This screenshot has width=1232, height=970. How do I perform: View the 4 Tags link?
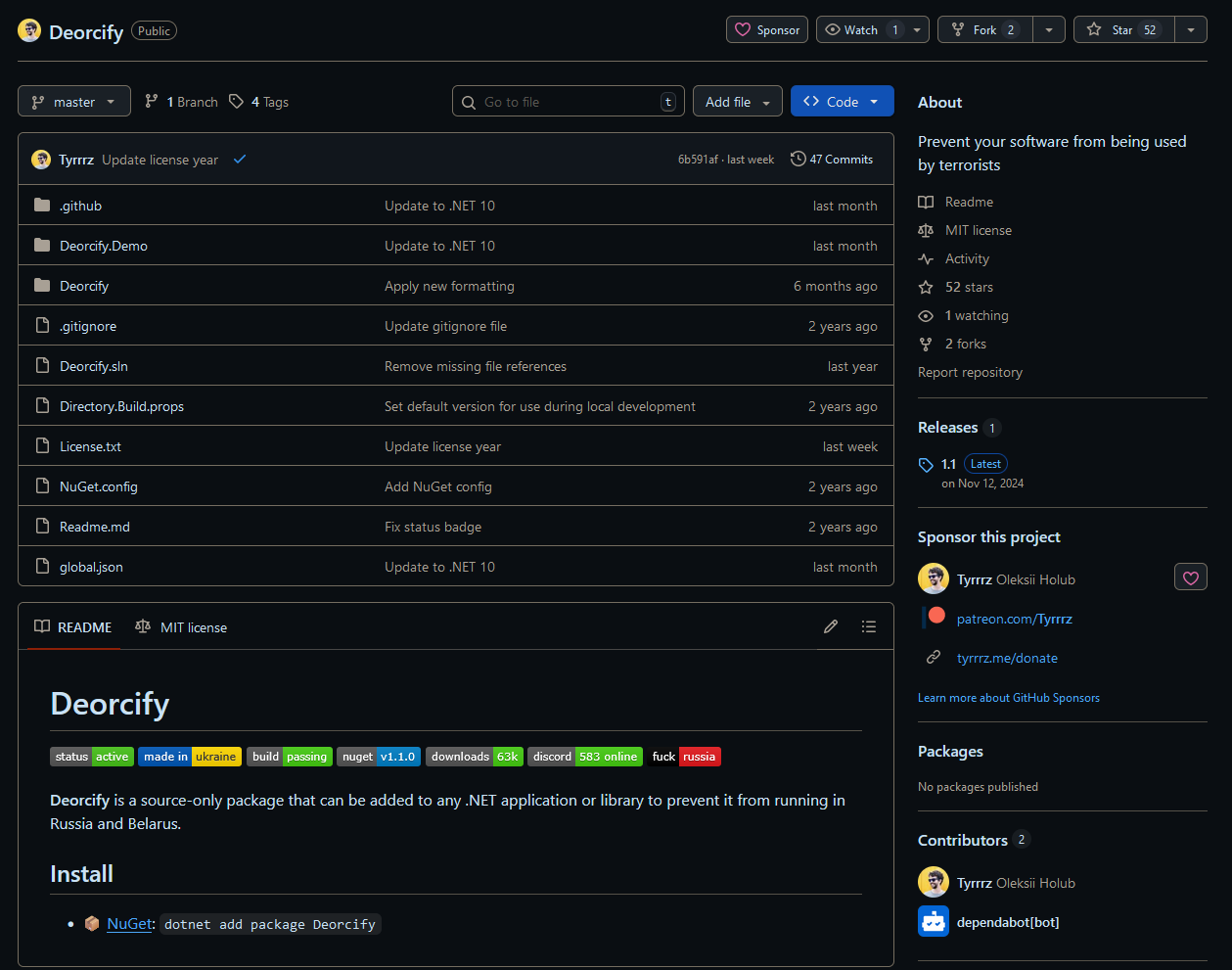point(258,102)
